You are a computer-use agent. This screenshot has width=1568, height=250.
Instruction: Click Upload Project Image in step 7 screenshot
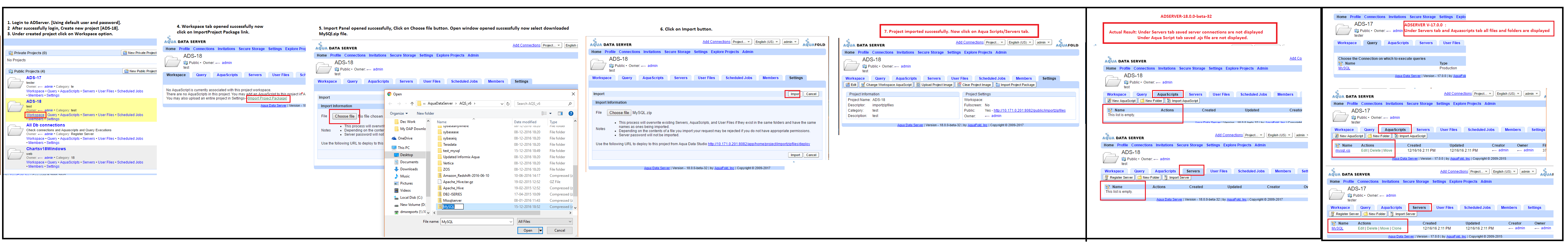(x=935, y=85)
